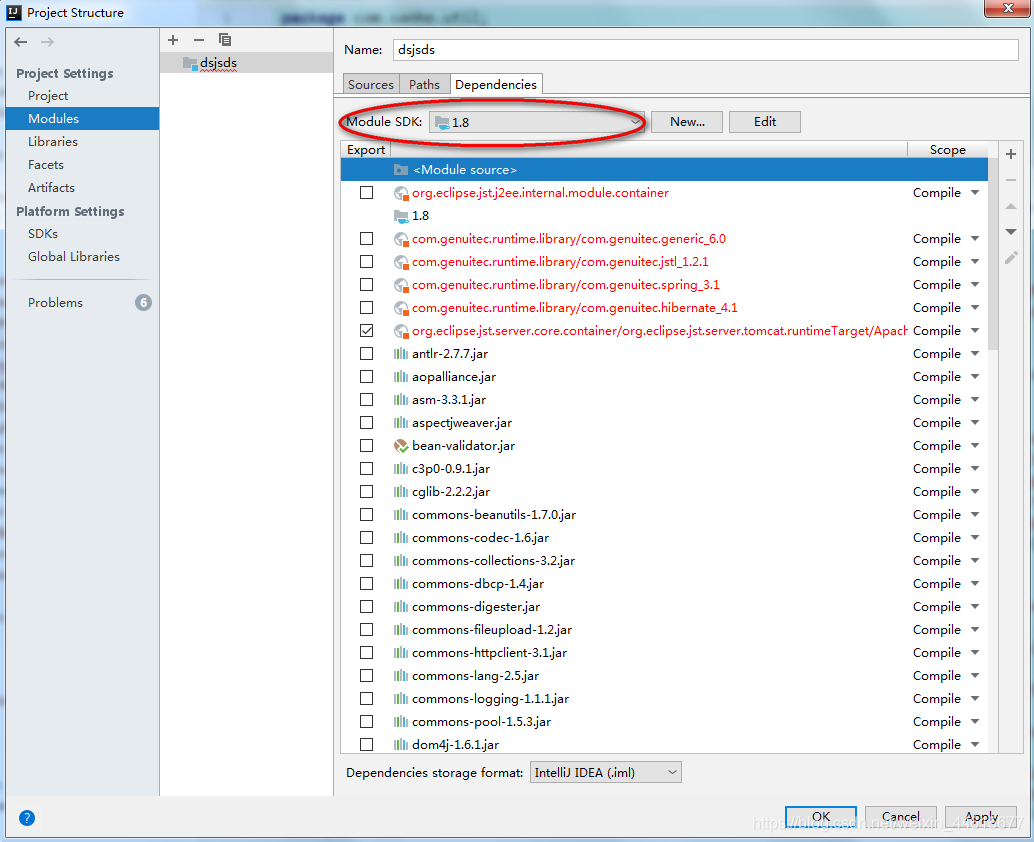Go to Artifacts settings
The image size is (1034, 842).
coord(51,188)
